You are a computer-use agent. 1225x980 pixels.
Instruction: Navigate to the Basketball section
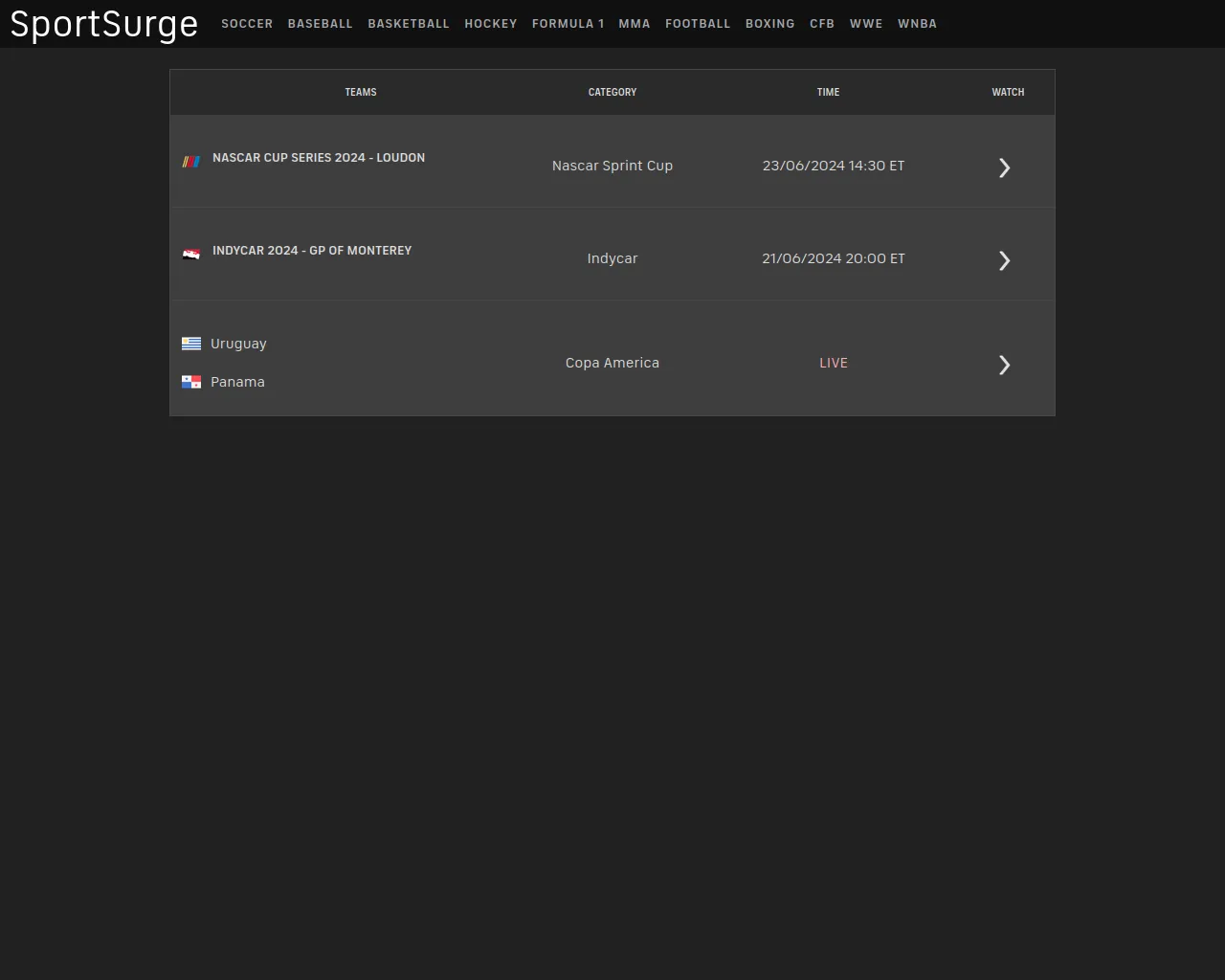click(x=408, y=24)
